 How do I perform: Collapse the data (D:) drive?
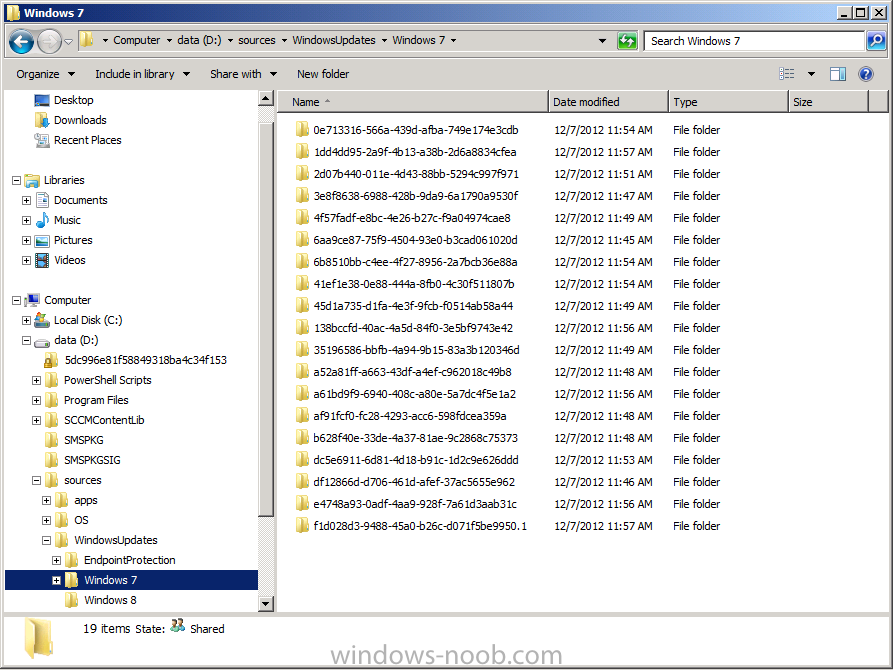(26, 340)
